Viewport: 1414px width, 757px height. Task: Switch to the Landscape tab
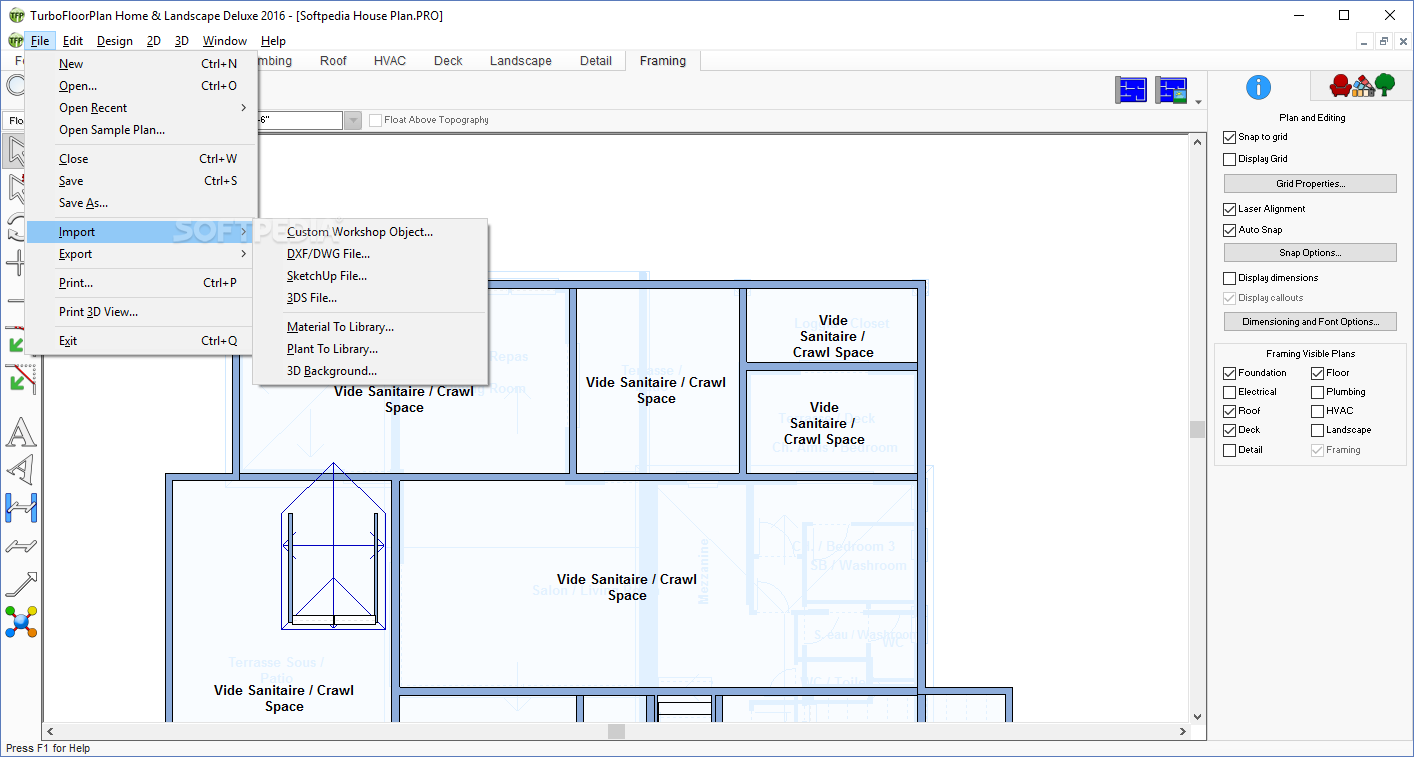521,61
